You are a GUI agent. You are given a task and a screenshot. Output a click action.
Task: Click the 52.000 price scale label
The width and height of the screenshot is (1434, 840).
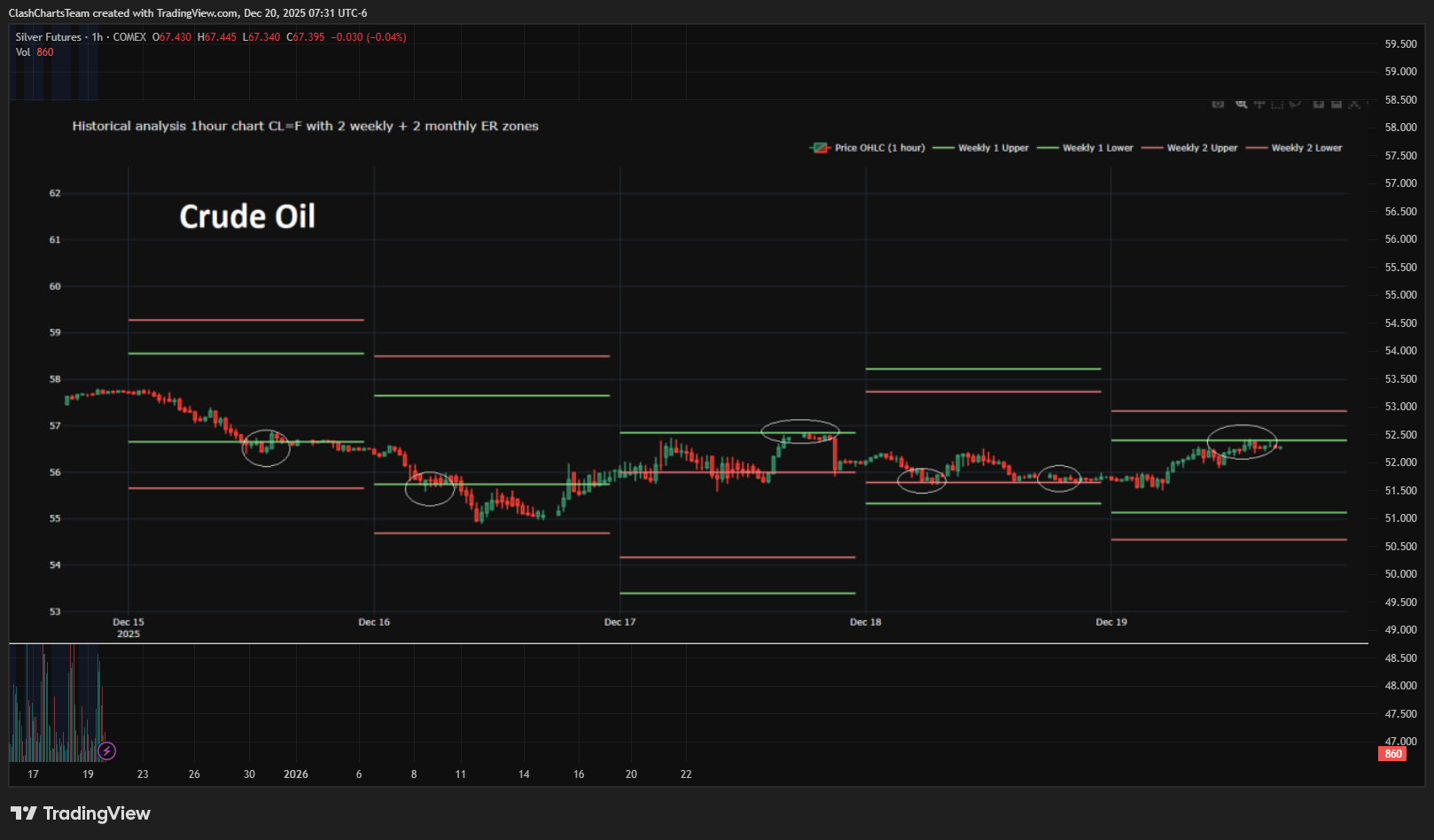coord(1401,463)
